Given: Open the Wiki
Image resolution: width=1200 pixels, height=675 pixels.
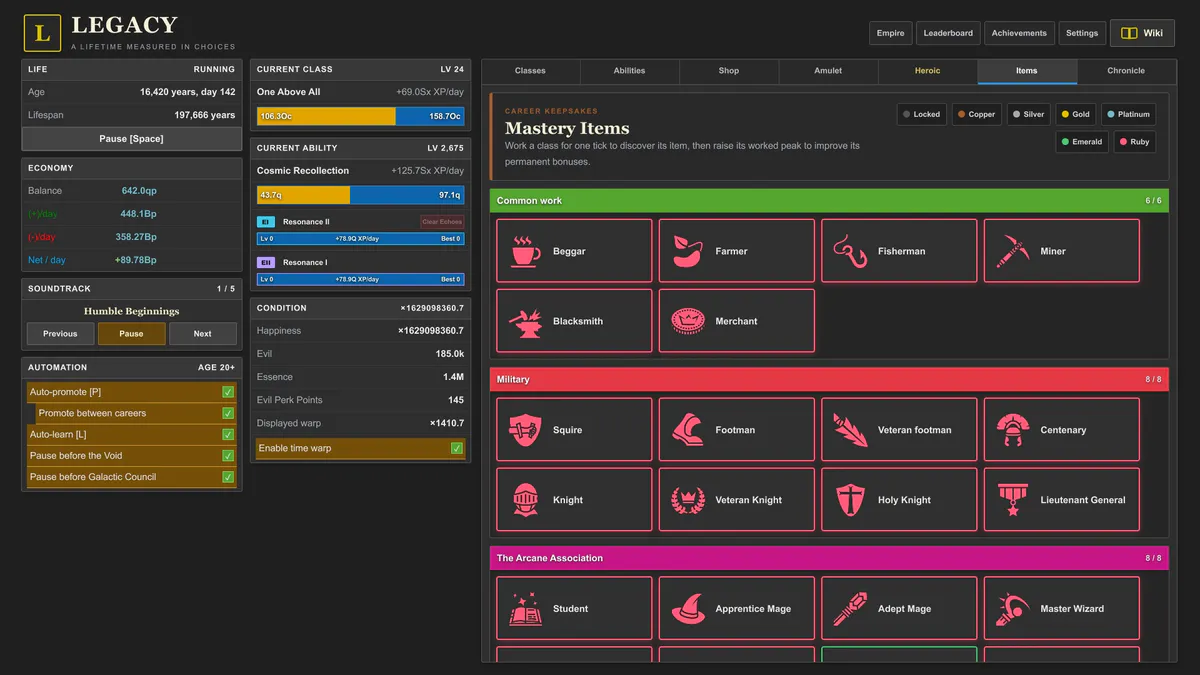Looking at the screenshot, I should 1142,33.
